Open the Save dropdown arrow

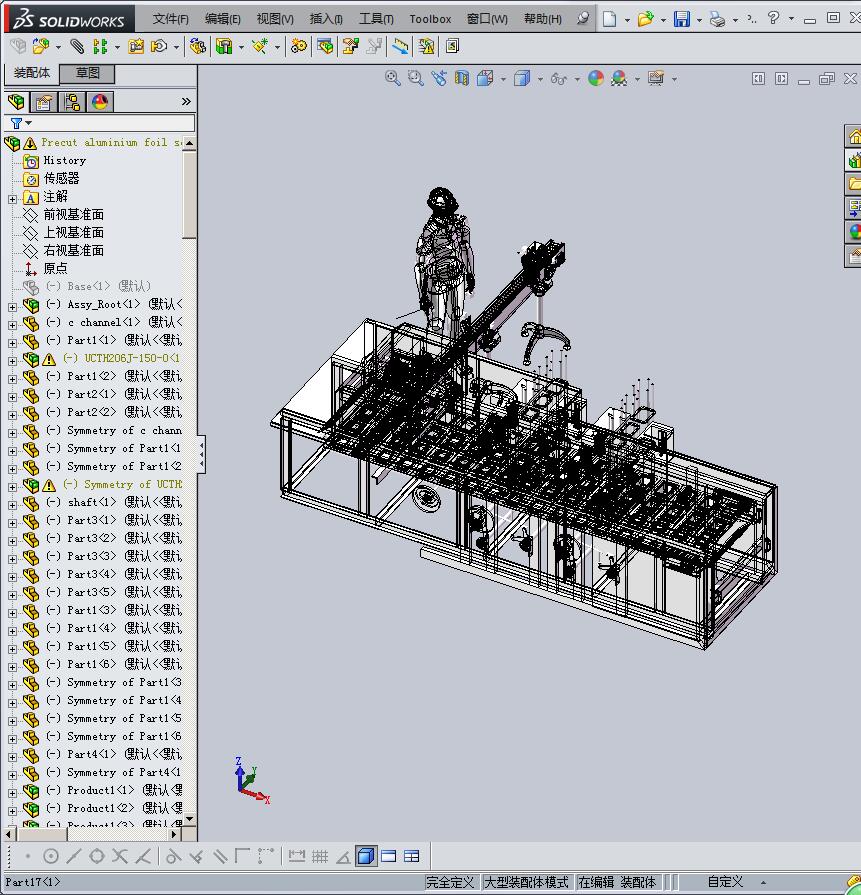pos(699,20)
